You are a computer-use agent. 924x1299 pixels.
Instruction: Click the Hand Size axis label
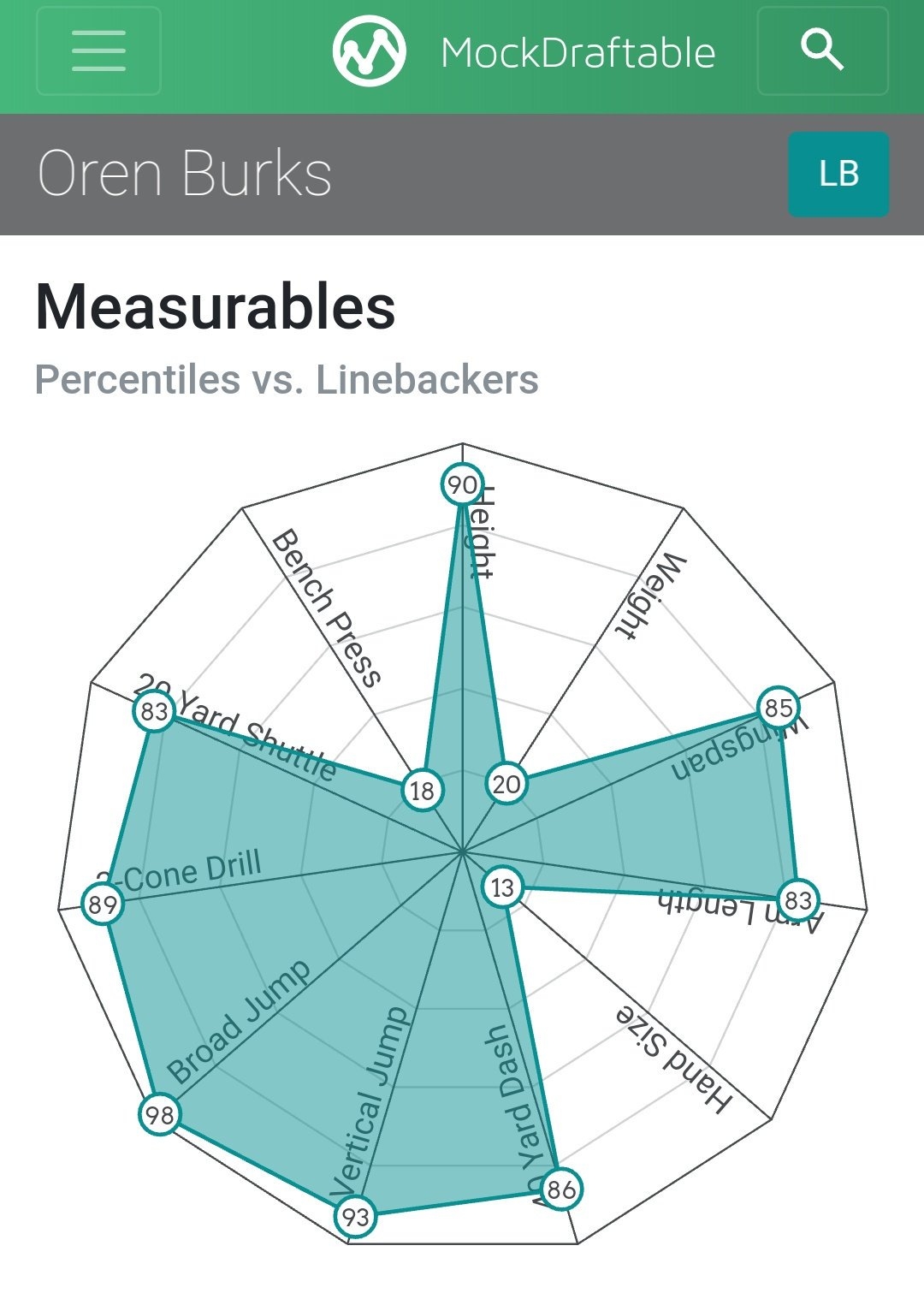pos(675,1059)
